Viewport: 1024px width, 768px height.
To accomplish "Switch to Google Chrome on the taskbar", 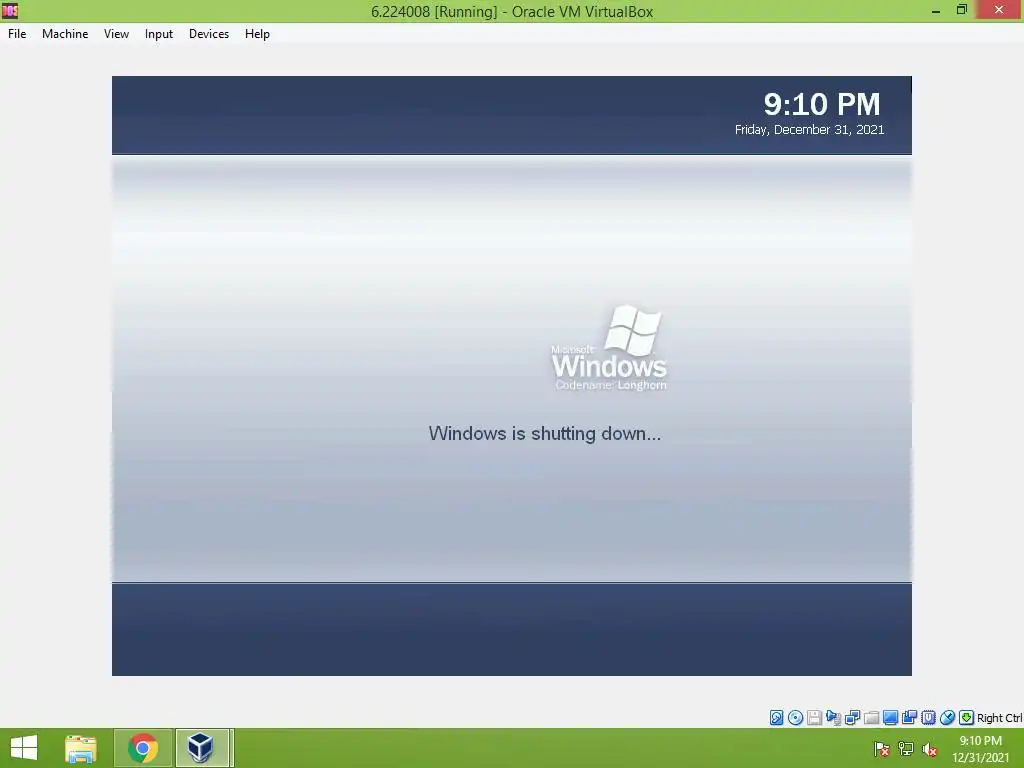I will pos(143,748).
